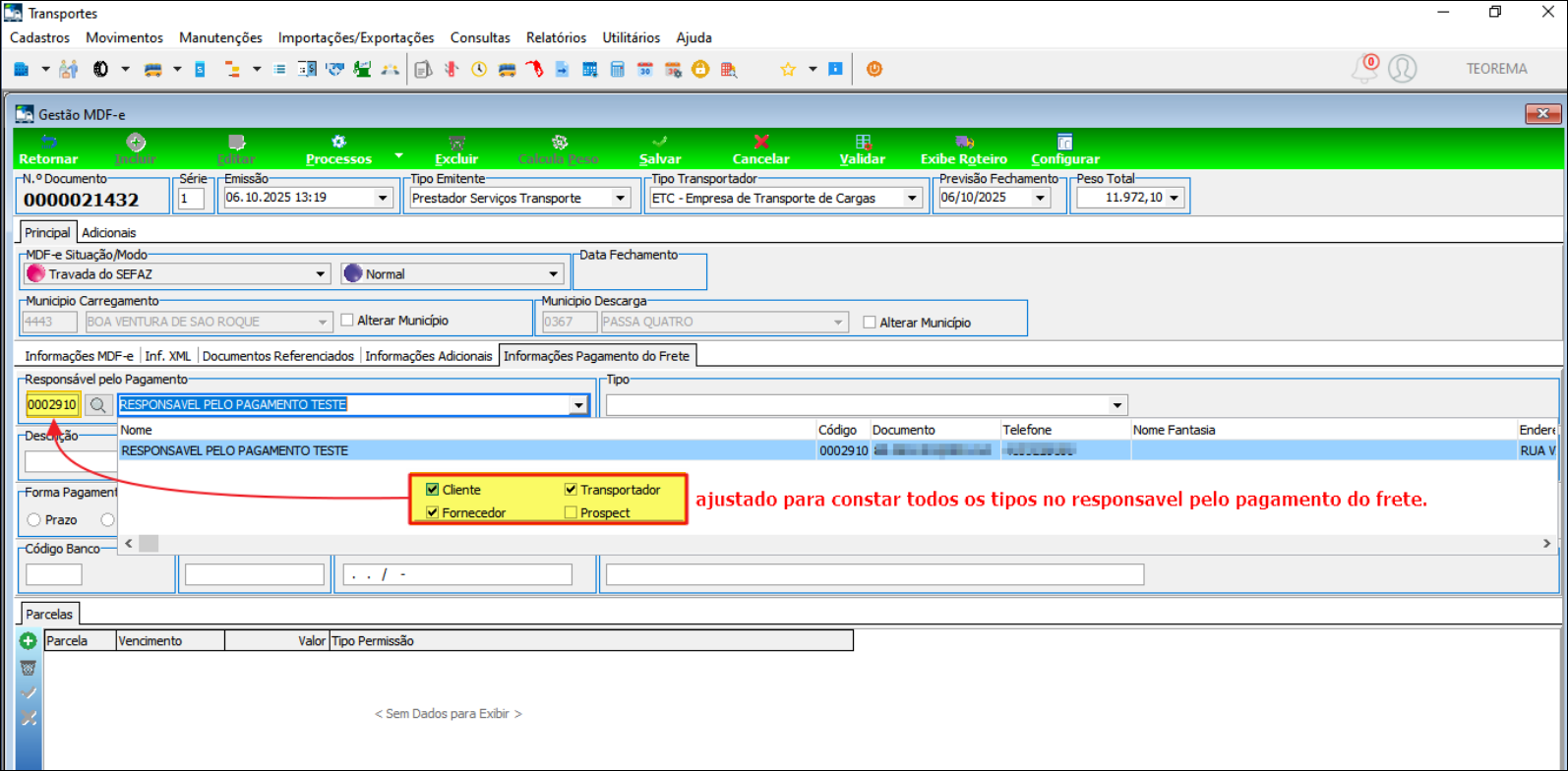Click the notifications bell icon

click(1364, 69)
